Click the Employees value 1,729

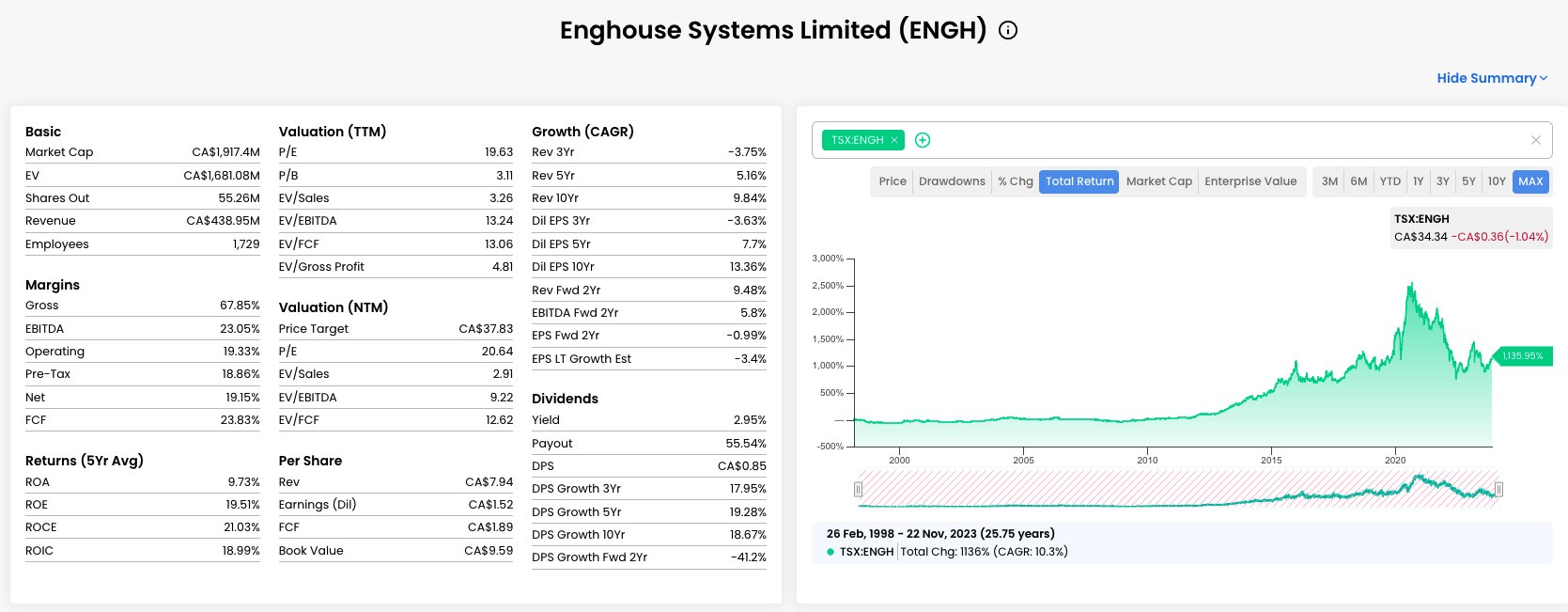(246, 244)
